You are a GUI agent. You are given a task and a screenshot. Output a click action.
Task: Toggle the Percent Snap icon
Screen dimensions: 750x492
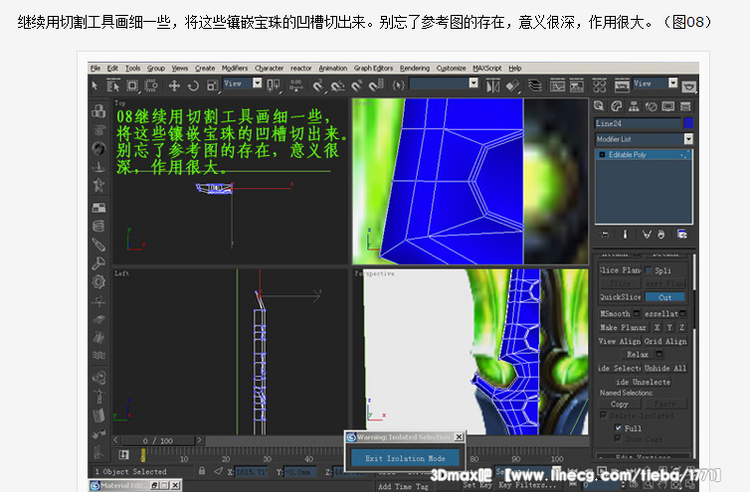[357, 86]
